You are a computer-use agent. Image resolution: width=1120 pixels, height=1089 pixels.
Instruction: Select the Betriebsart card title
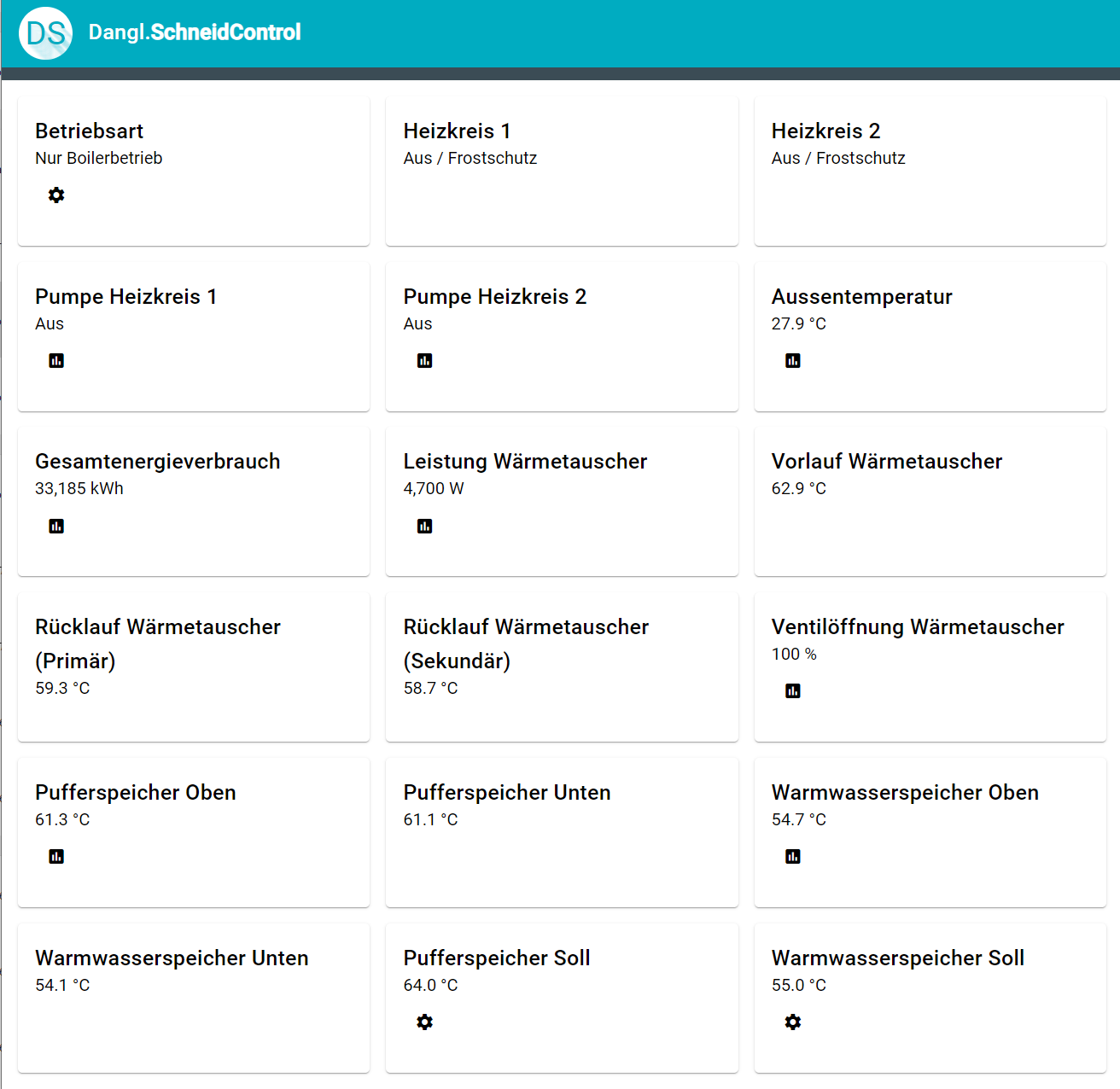pyautogui.click(x=90, y=131)
